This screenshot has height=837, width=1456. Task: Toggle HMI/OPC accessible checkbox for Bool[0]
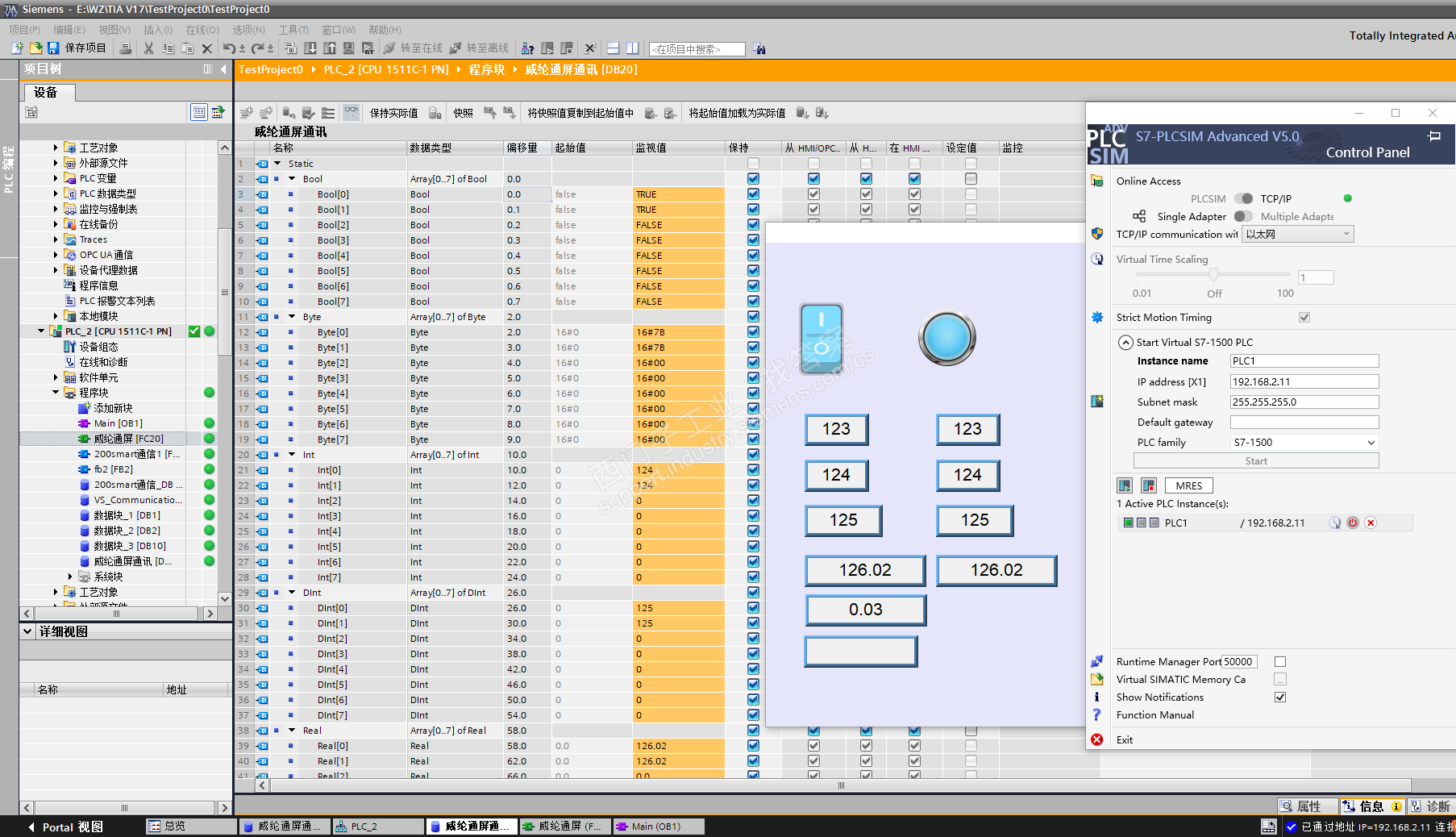click(x=813, y=194)
